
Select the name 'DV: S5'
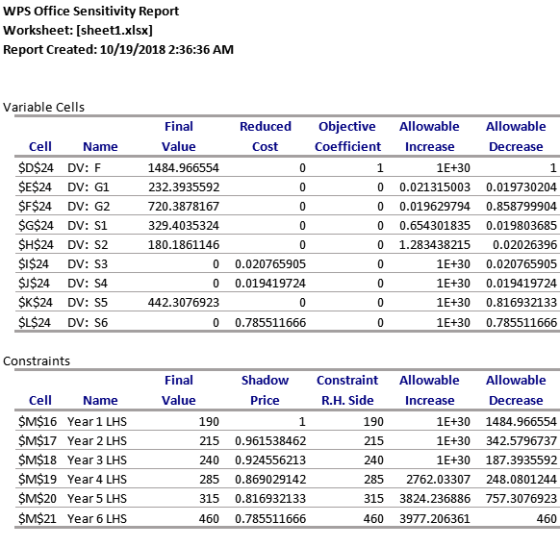(88, 303)
